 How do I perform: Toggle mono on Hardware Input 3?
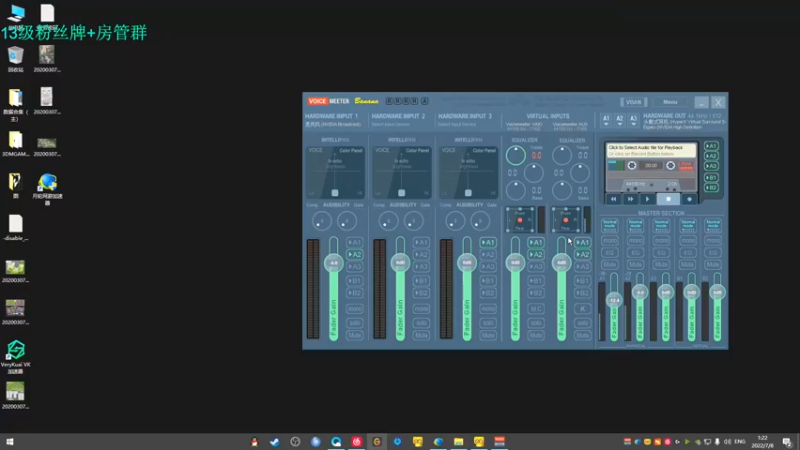(x=488, y=309)
